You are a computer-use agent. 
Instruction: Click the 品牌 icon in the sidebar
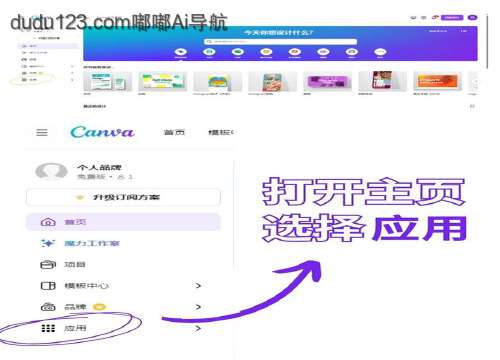coord(48,307)
